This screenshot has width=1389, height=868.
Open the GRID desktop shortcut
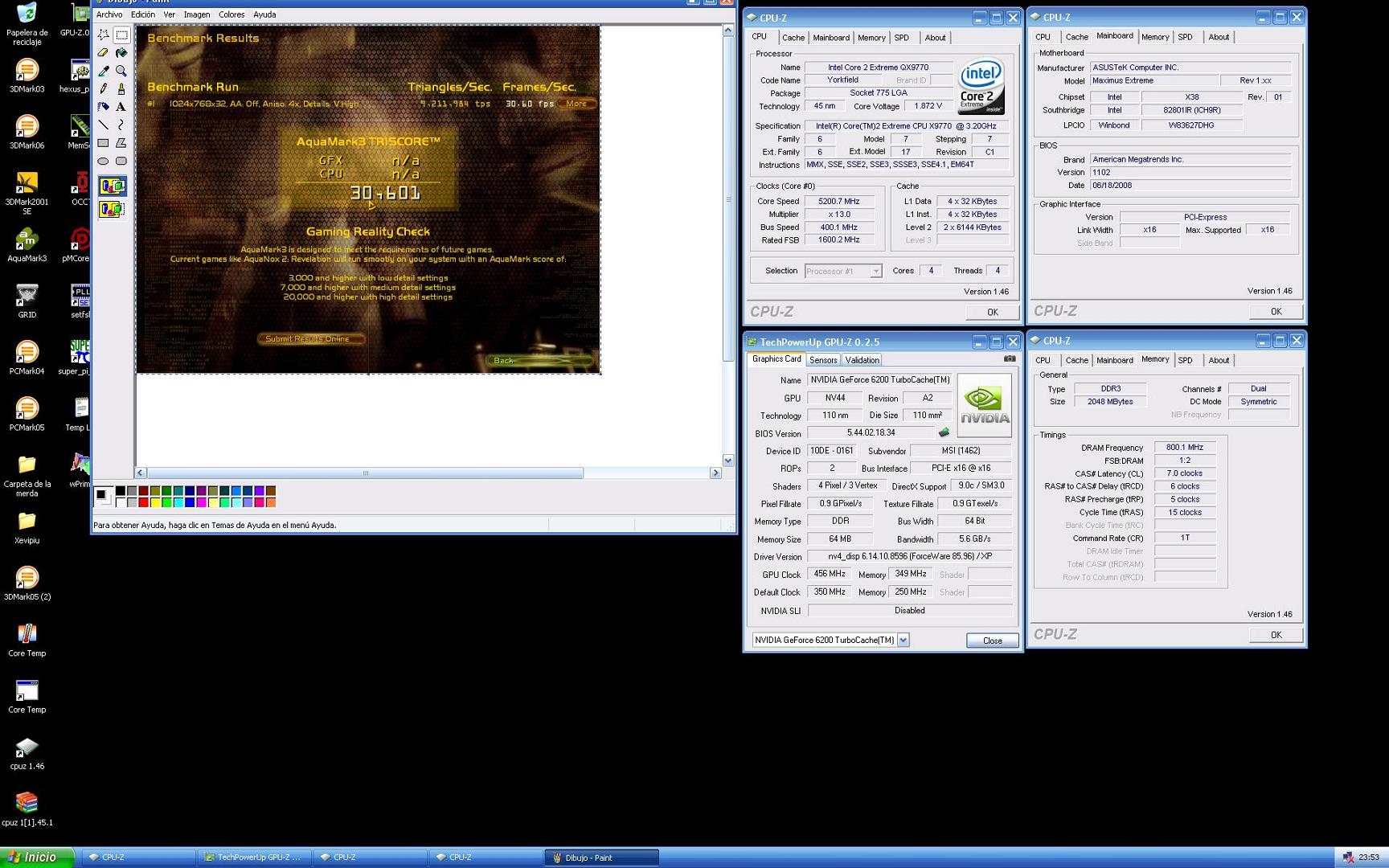pos(27,301)
